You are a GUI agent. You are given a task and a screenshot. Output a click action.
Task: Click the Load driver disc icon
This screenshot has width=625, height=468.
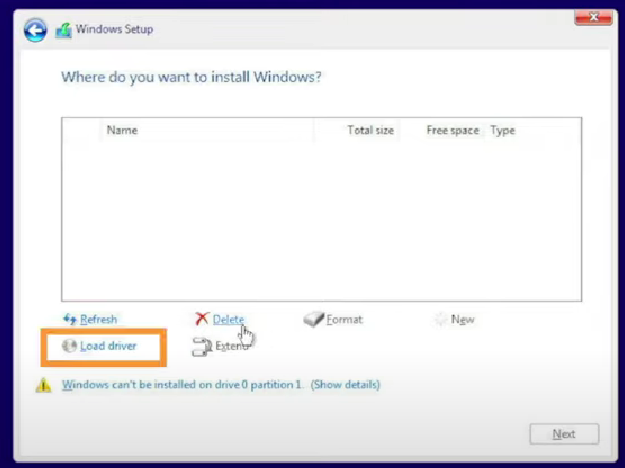point(69,346)
